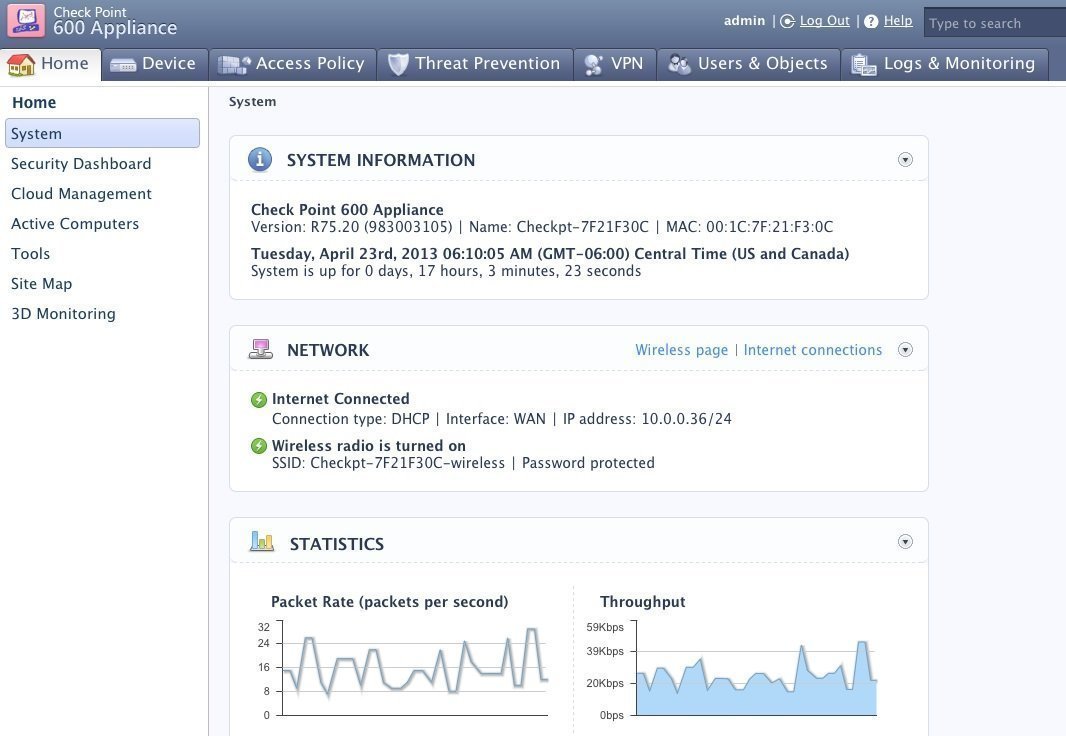Switch to the VPN tab

point(614,64)
